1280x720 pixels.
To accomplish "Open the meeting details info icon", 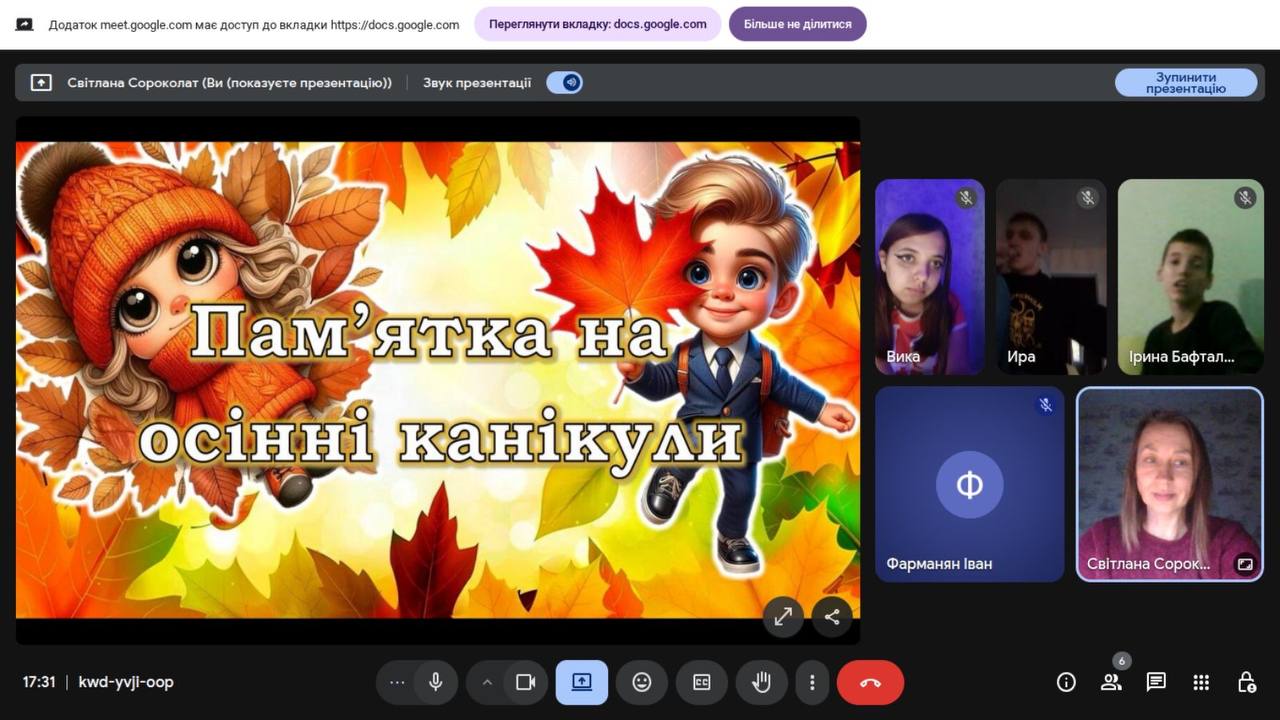I will click(1066, 682).
